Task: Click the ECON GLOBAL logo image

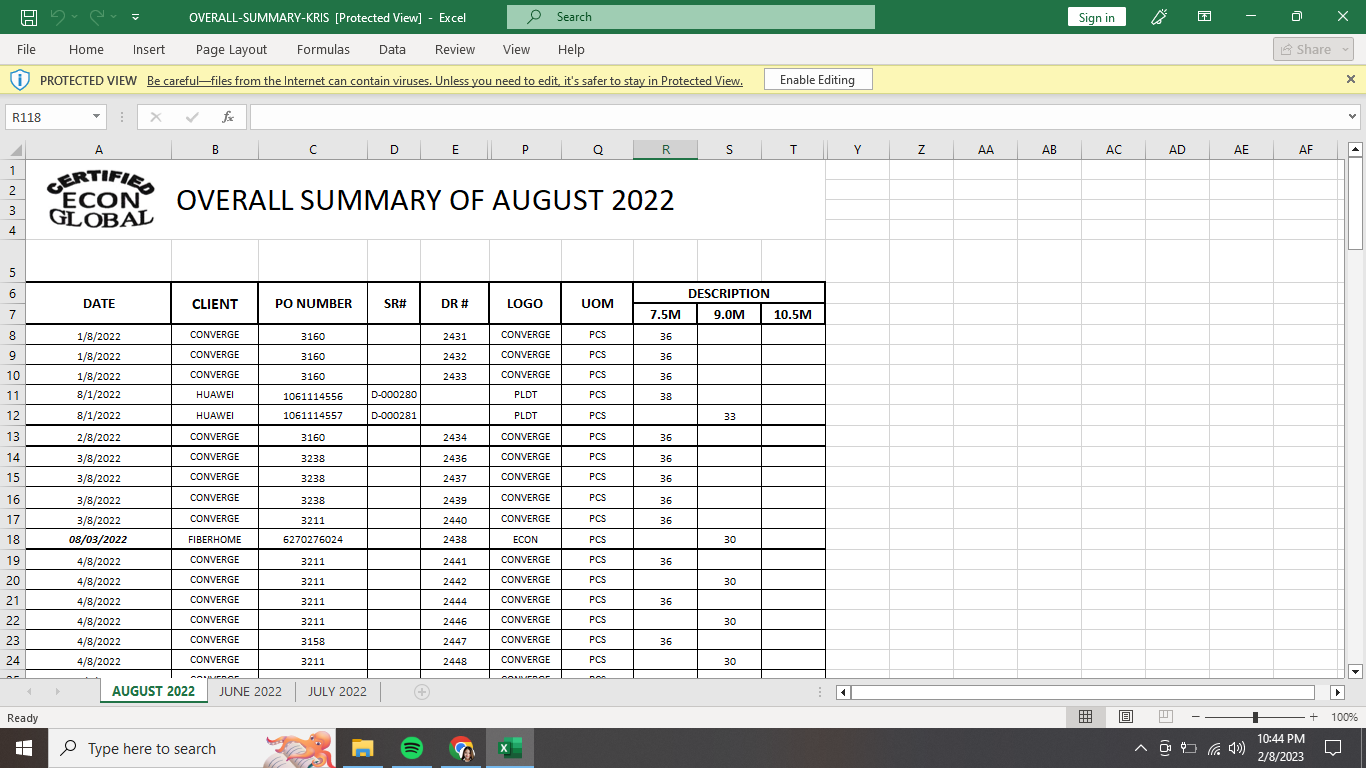Action: pos(101,198)
